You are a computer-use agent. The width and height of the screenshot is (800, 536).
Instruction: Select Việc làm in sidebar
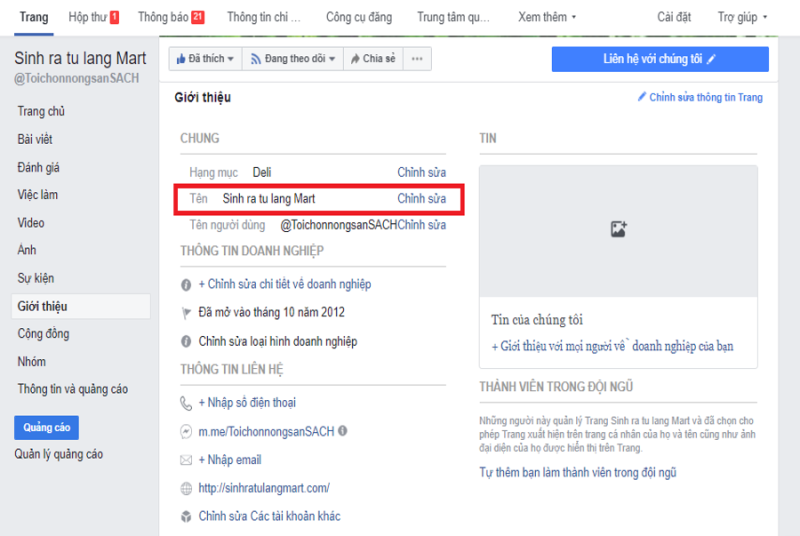tap(37, 195)
